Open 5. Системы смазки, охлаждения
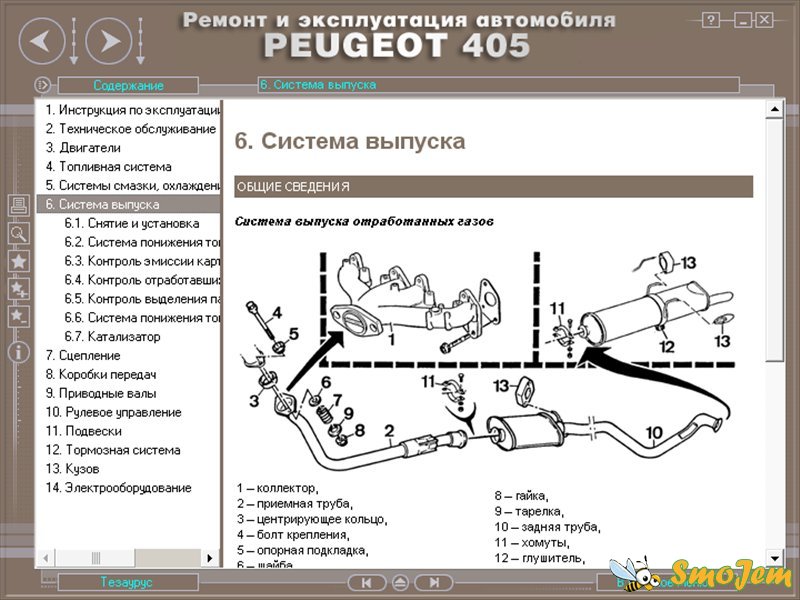Screen dimensions: 800x600 tap(133, 185)
